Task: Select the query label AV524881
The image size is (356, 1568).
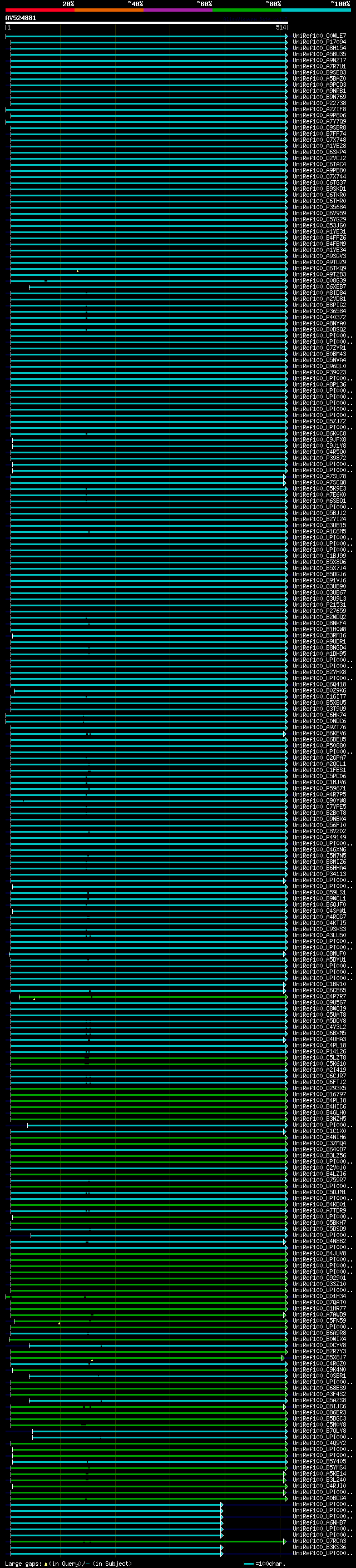Action: [x=21, y=18]
